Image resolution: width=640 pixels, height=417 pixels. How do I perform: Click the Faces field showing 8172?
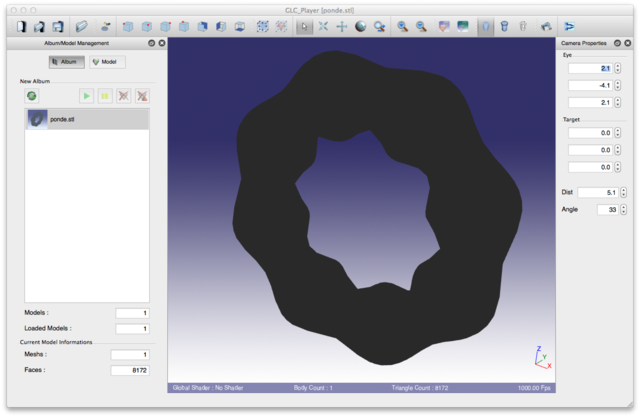(x=130, y=370)
